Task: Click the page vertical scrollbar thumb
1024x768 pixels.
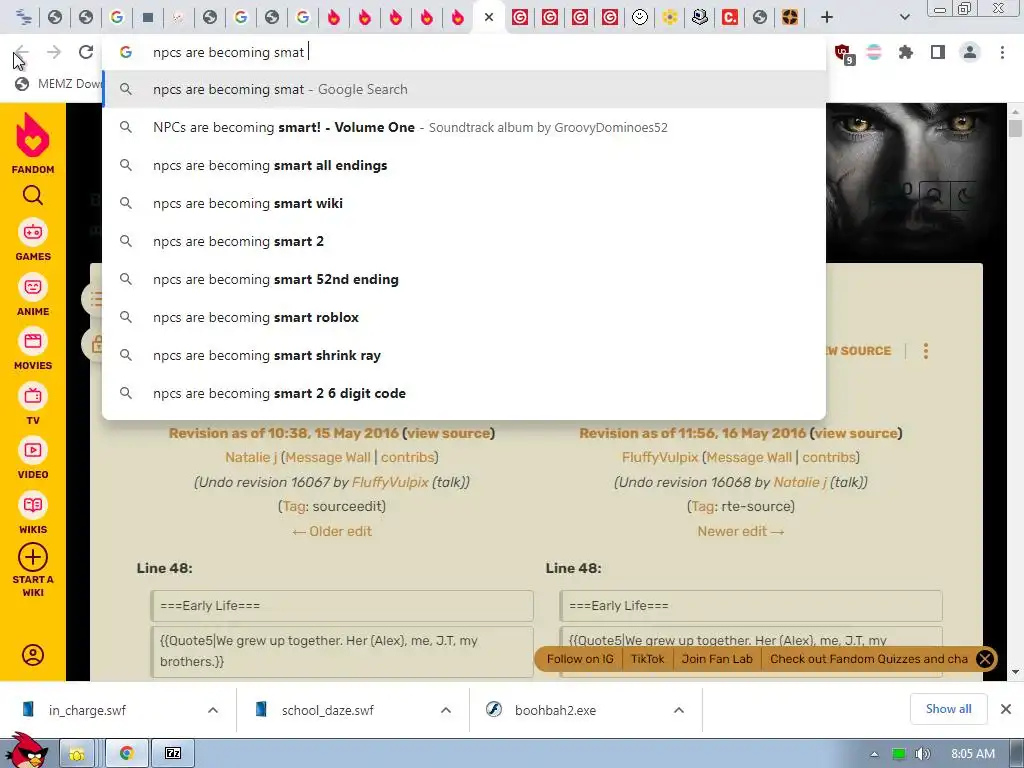Action: pyautogui.click(x=1015, y=128)
